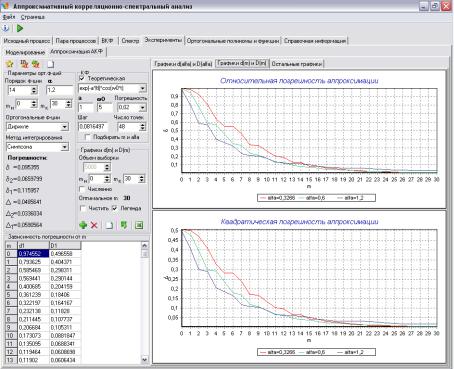
Task: Click the Число точек spinner showing 48
Action: [143, 127]
